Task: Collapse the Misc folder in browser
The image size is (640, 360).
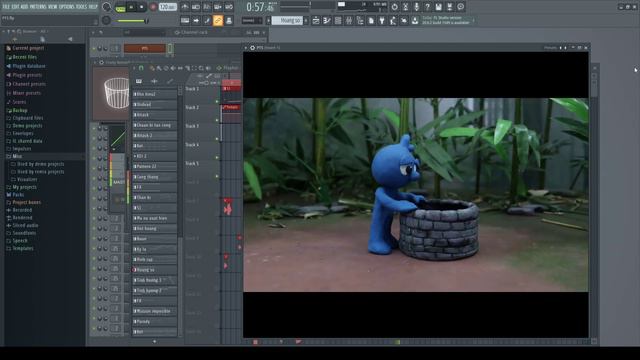Action: tap(17, 156)
